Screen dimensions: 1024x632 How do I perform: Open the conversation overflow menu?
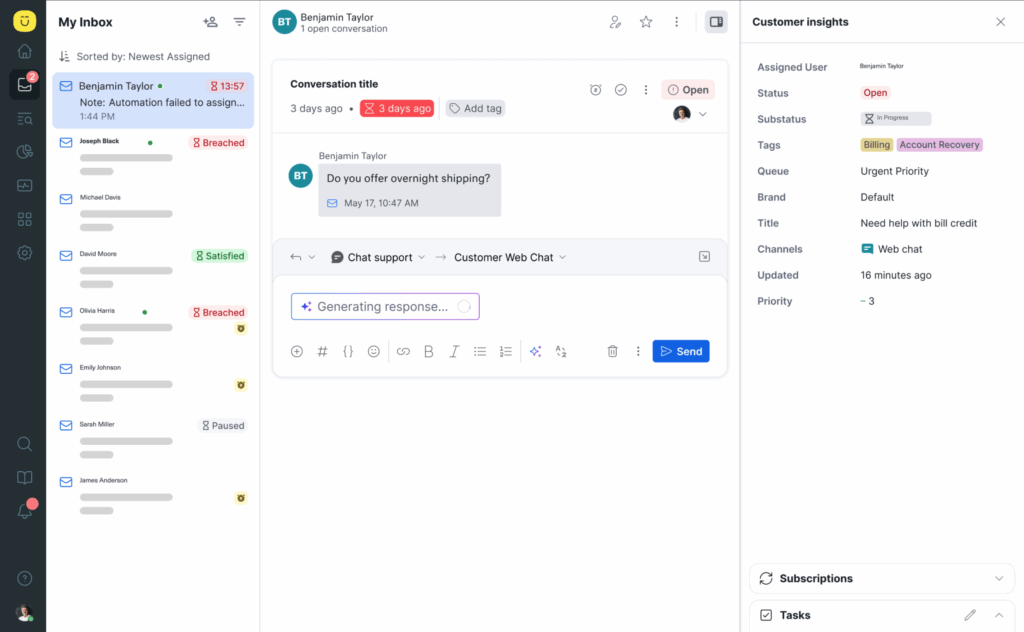[646, 89]
